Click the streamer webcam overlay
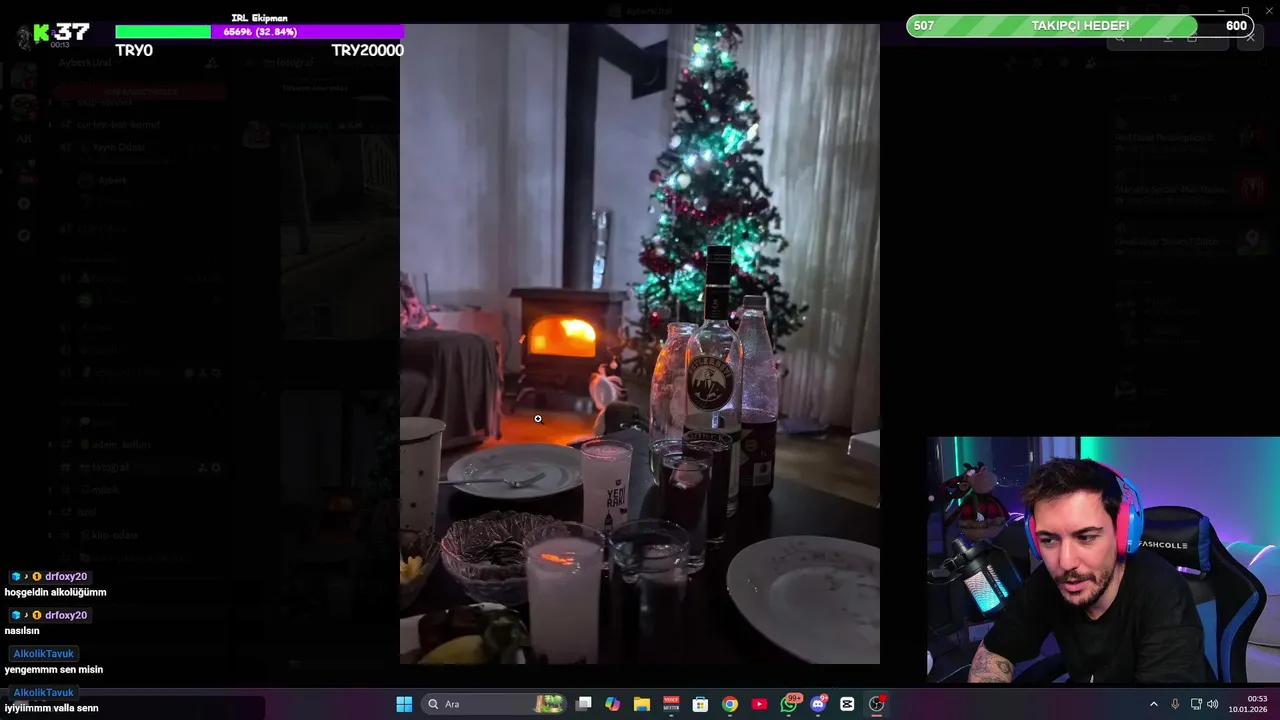Image resolution: width=1280 pixels, height=720 pixels. [x=1103, y=559]
